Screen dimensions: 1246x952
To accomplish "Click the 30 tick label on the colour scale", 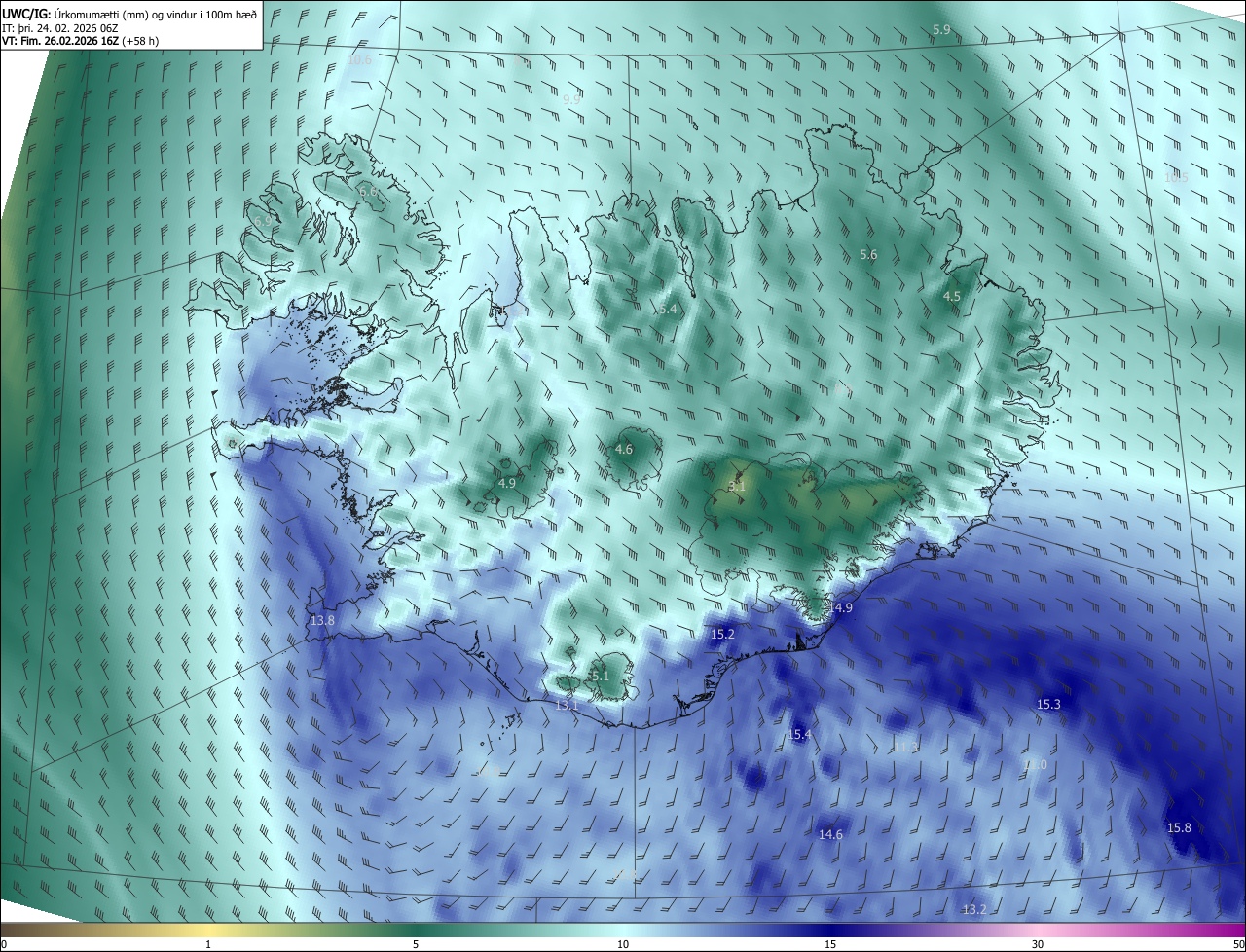I will tap(1038, 944).
